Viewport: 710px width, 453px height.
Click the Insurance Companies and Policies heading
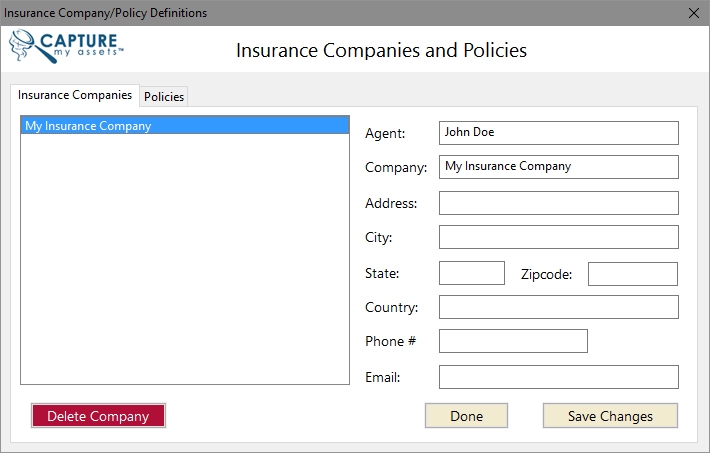[x=381, y=50]
